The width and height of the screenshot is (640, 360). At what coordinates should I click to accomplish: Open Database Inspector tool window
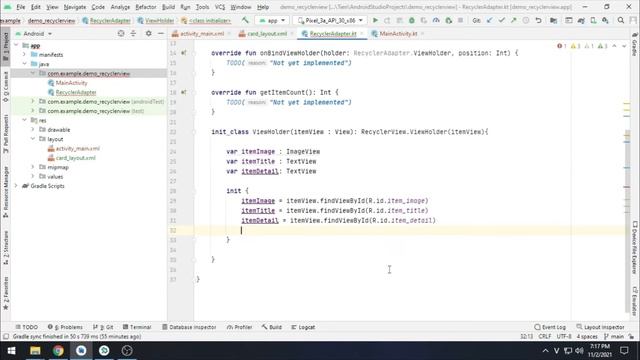point(189,327)
